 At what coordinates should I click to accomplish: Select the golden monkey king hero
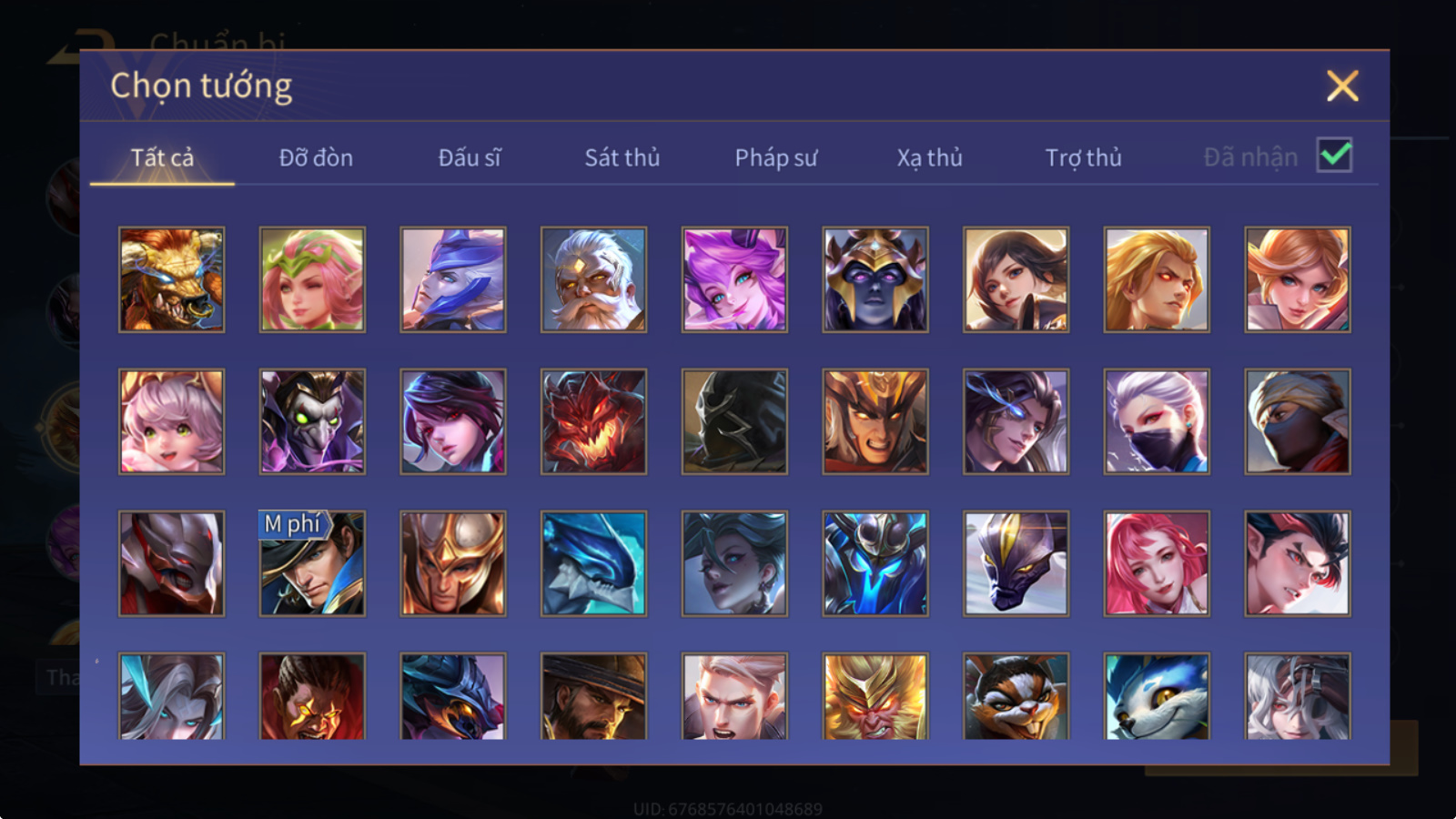click(875, 696)
